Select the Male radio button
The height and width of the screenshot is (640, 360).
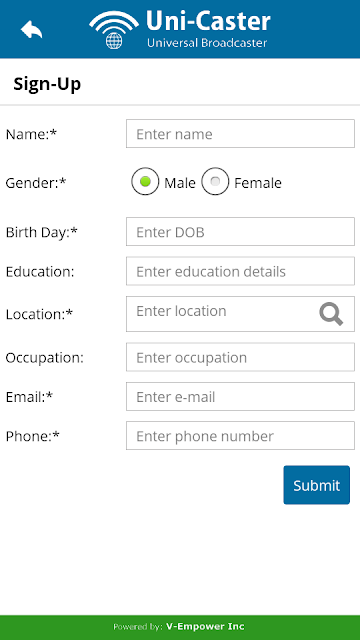tap(145, 181)
